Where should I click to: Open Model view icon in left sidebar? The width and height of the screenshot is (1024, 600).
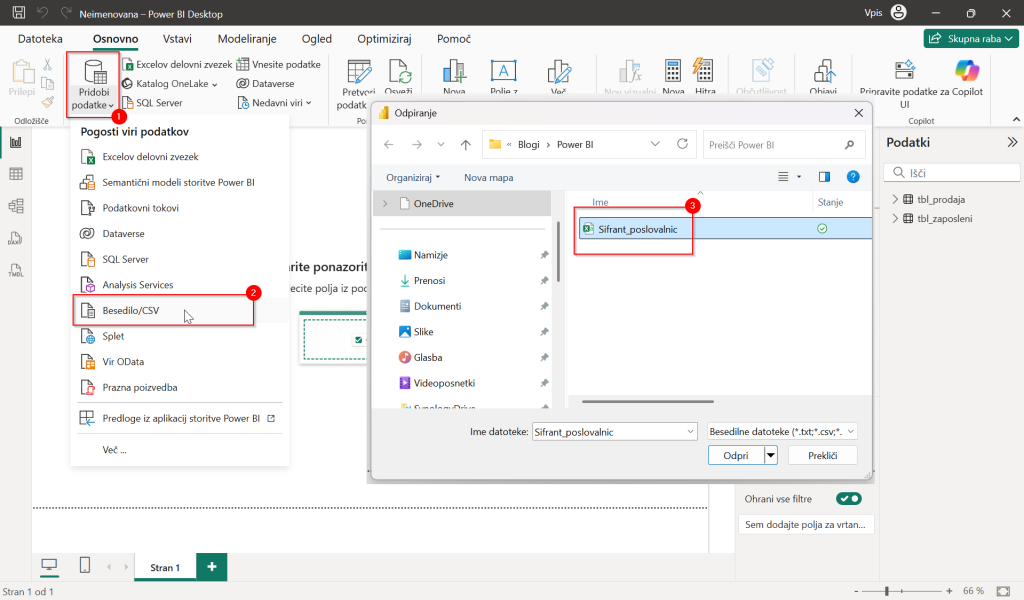16,206
